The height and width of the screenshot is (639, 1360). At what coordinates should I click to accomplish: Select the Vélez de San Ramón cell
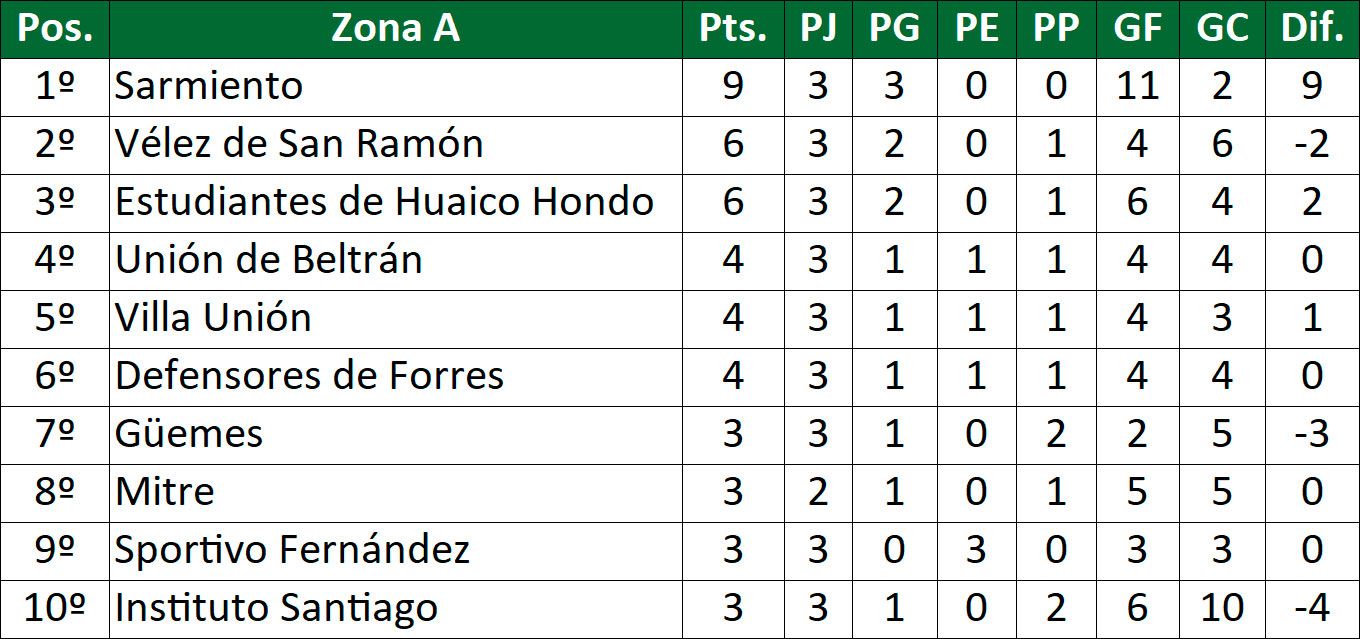[299, 144]
